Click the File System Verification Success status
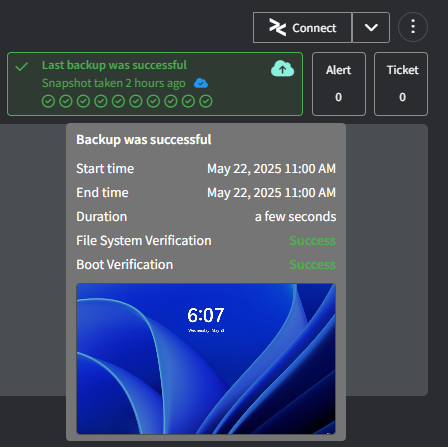The image size is (448, 447). pos(312,241)
